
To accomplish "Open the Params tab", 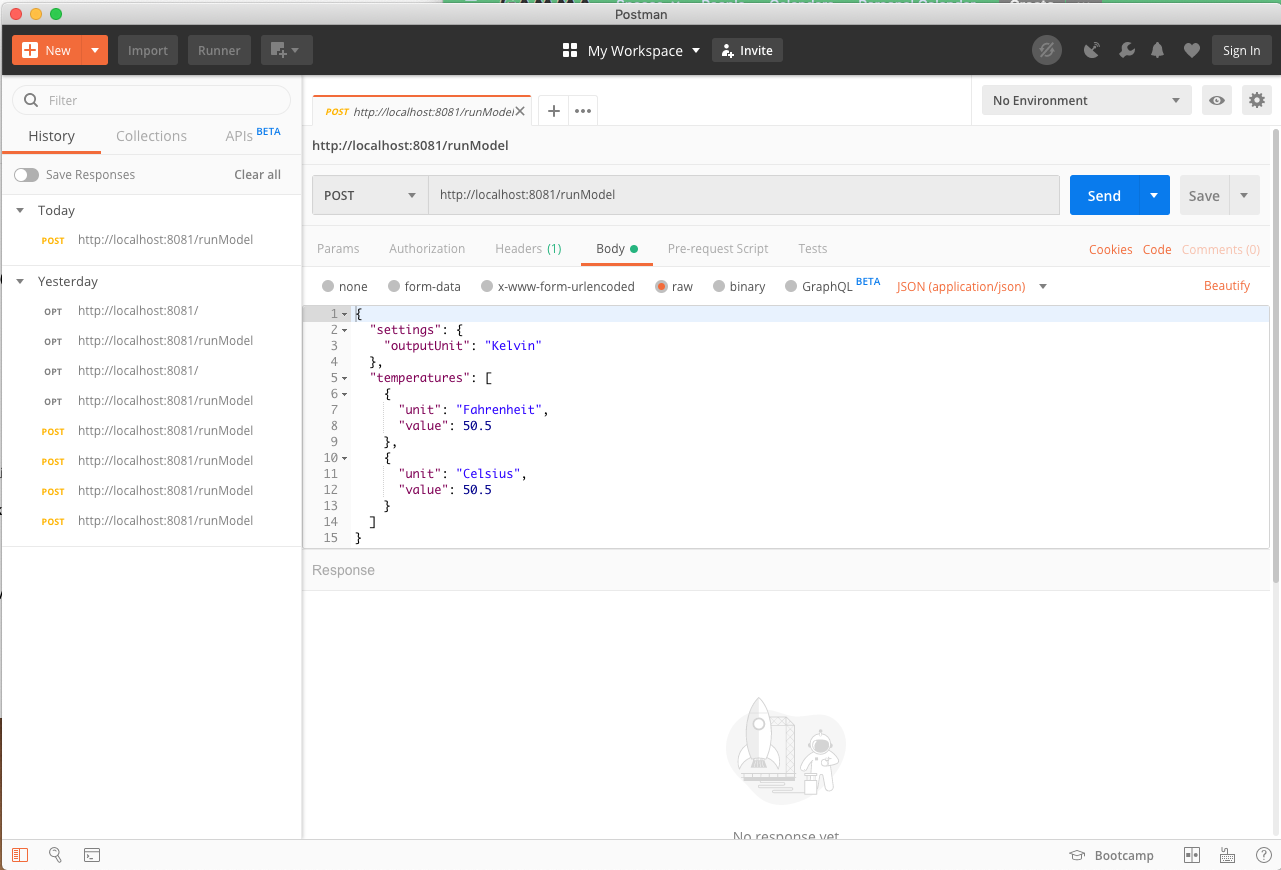I will click(x=338, y=249).
